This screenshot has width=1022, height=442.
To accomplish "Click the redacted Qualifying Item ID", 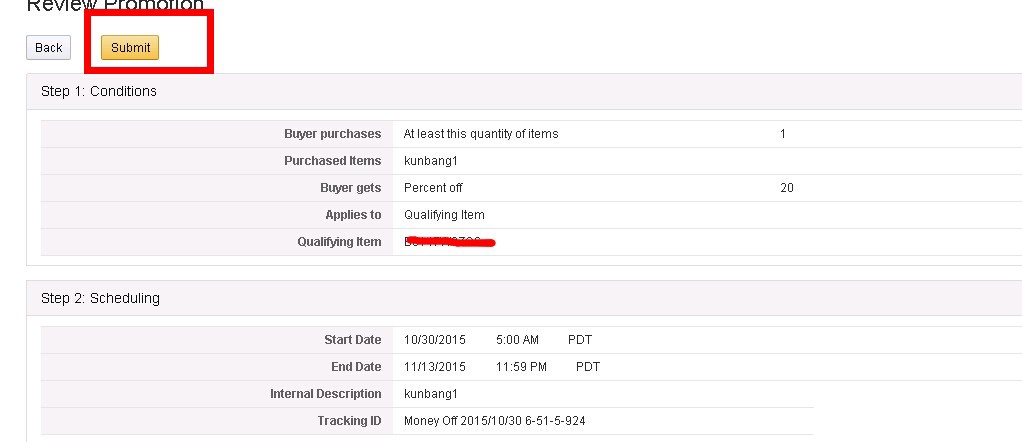I will coord(449,242).
